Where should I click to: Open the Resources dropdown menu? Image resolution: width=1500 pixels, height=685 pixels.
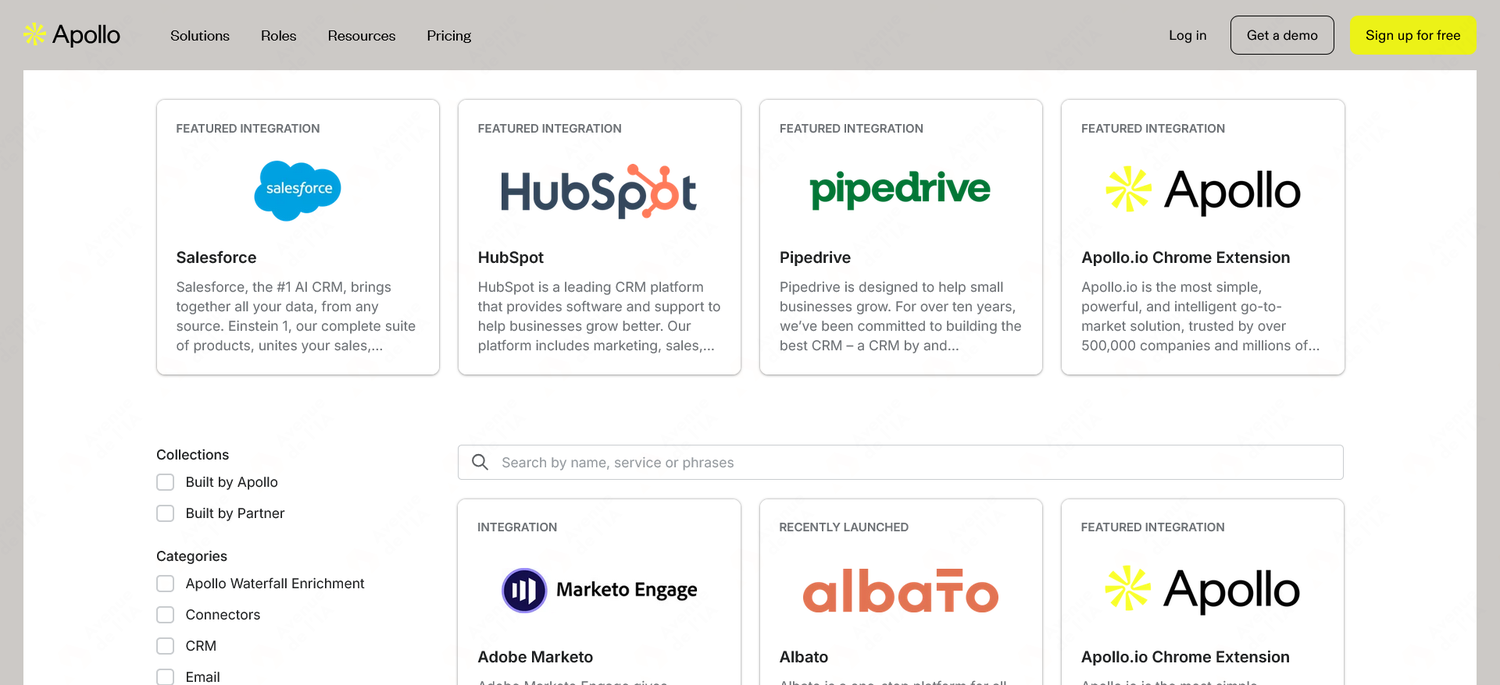click(361, 36)
